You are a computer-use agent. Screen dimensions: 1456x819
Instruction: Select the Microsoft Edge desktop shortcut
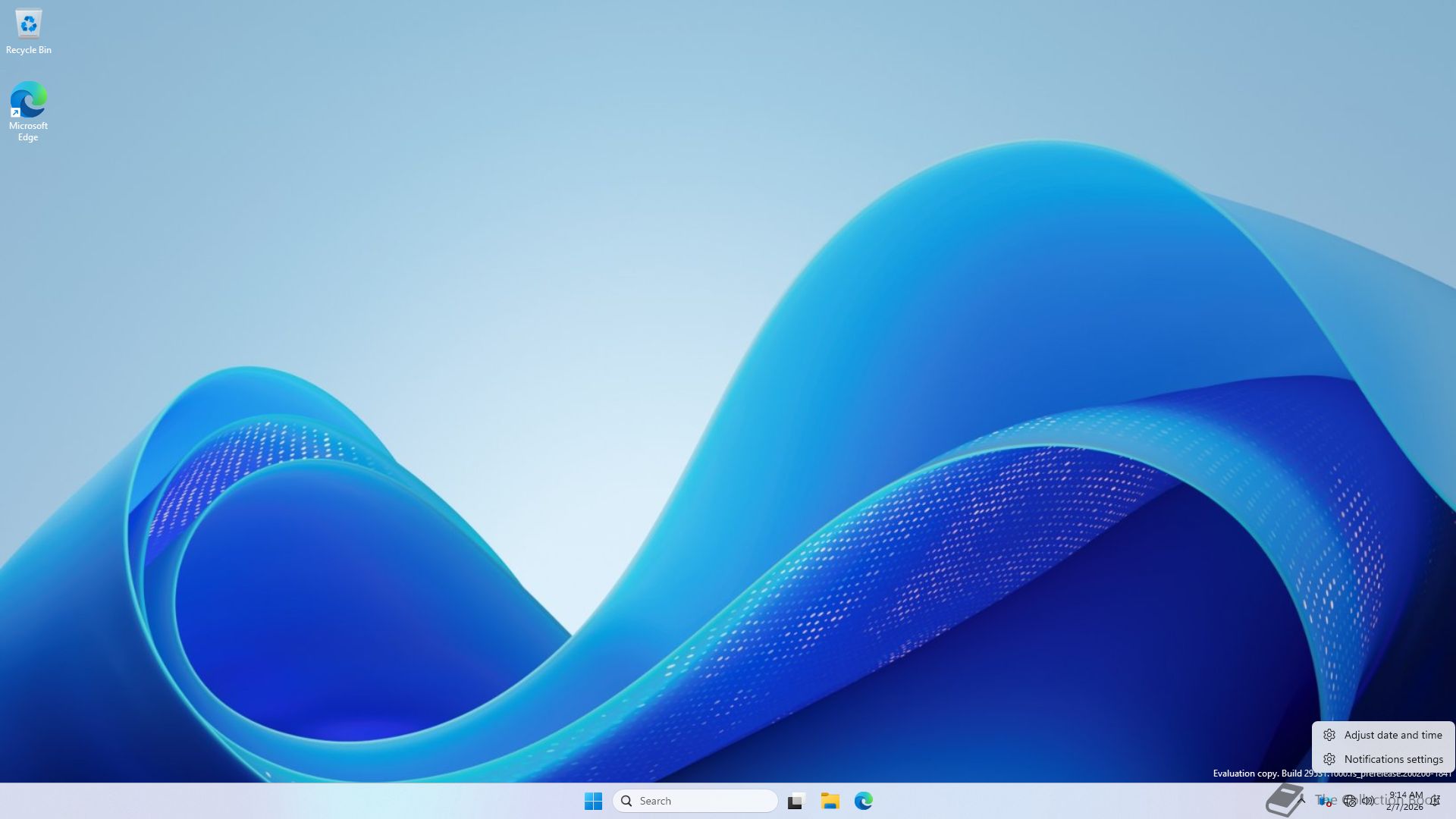click(x=28, y=100)
